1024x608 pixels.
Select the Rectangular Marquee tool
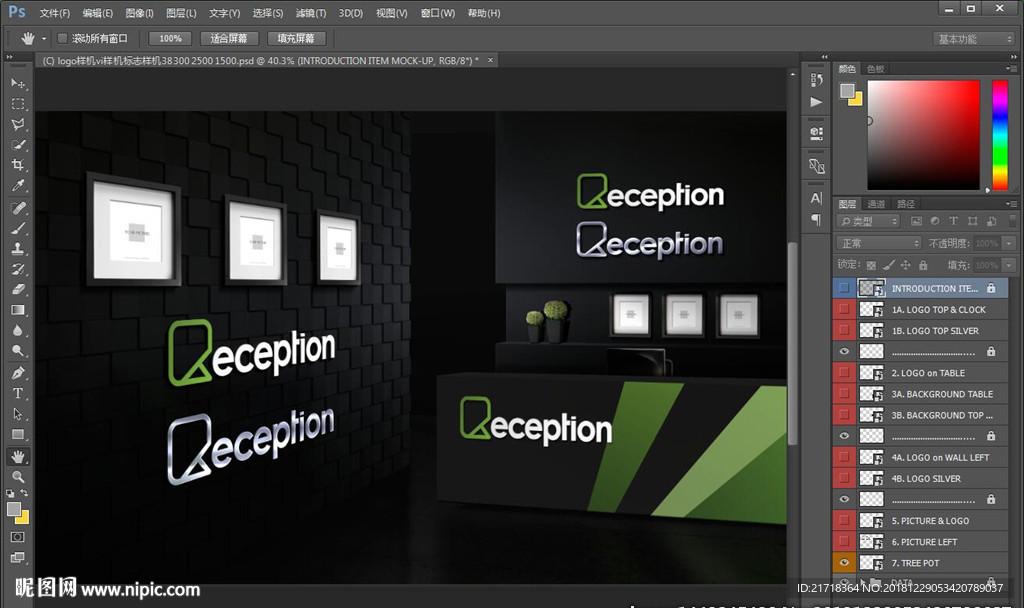[18, 104]
